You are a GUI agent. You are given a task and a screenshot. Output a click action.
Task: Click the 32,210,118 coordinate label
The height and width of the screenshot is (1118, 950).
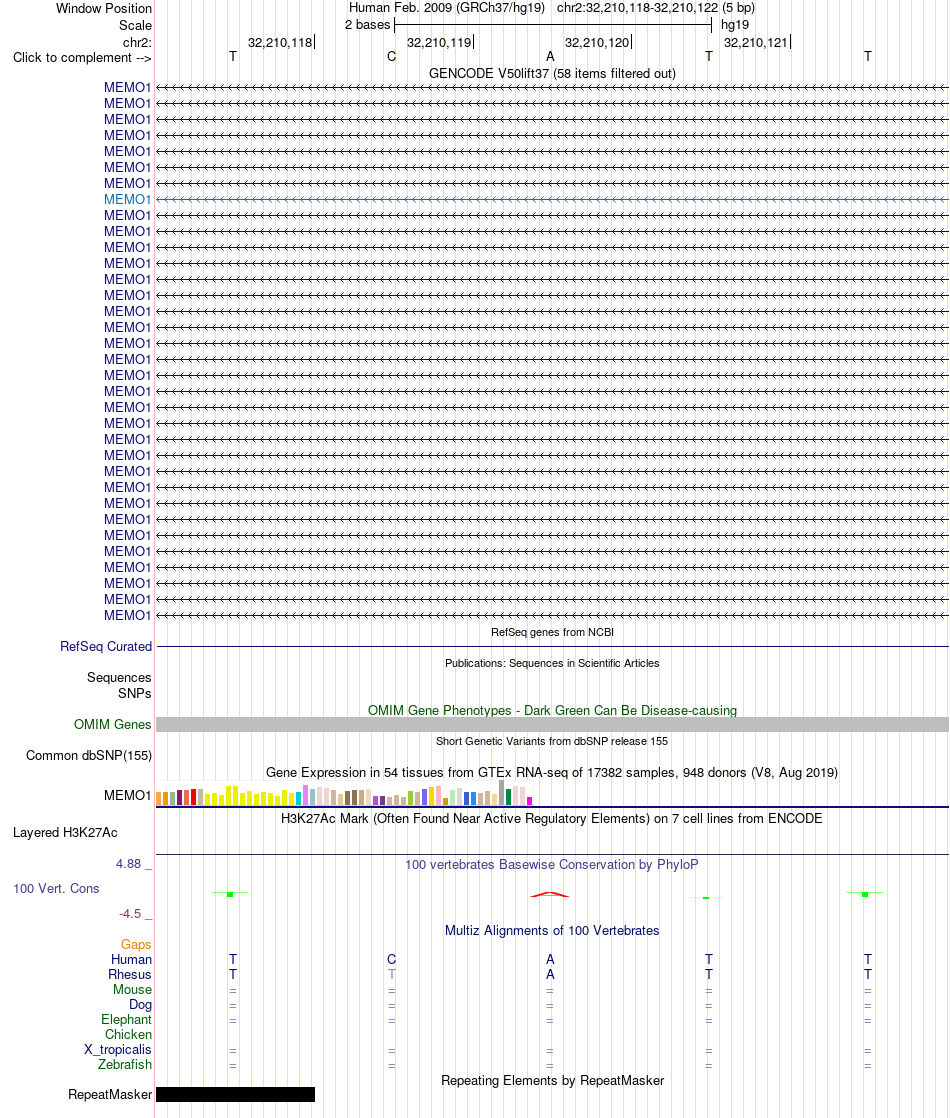[x=280, y=43]
